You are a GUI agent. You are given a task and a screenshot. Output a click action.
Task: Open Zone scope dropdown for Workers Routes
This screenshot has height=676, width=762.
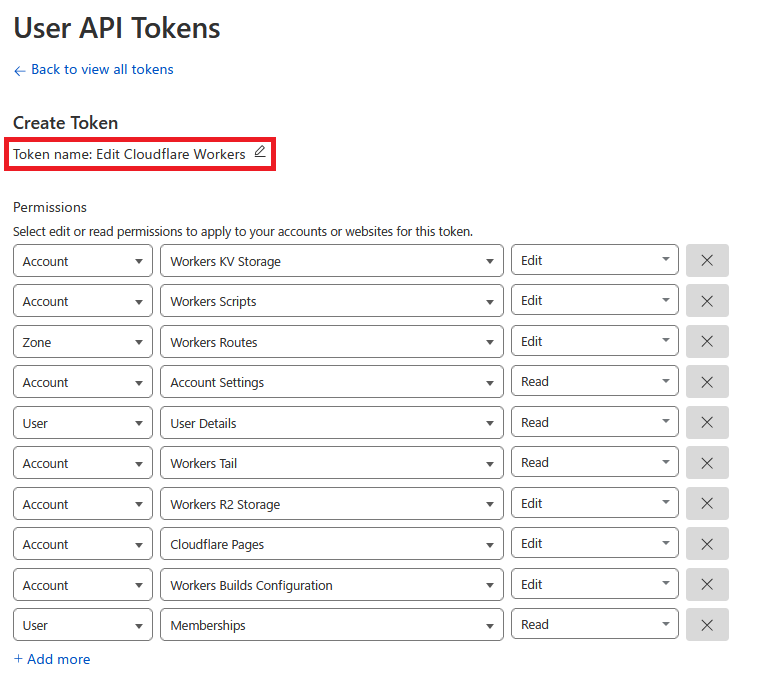pos(83,342)
